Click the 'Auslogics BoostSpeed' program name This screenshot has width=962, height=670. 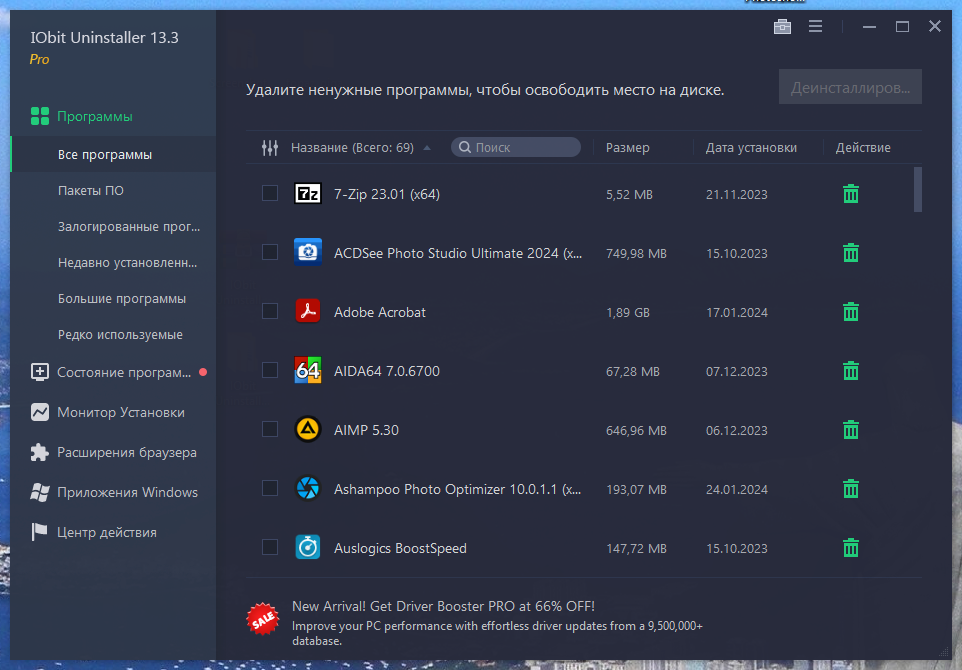click(x=400, y=549)
